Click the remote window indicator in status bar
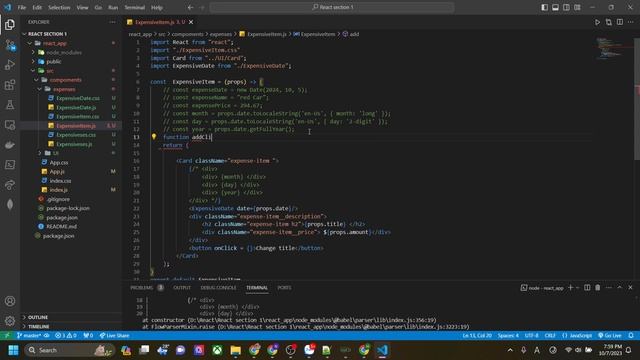The width and height of the screenshot is (640, 360). tap(7, 336)
